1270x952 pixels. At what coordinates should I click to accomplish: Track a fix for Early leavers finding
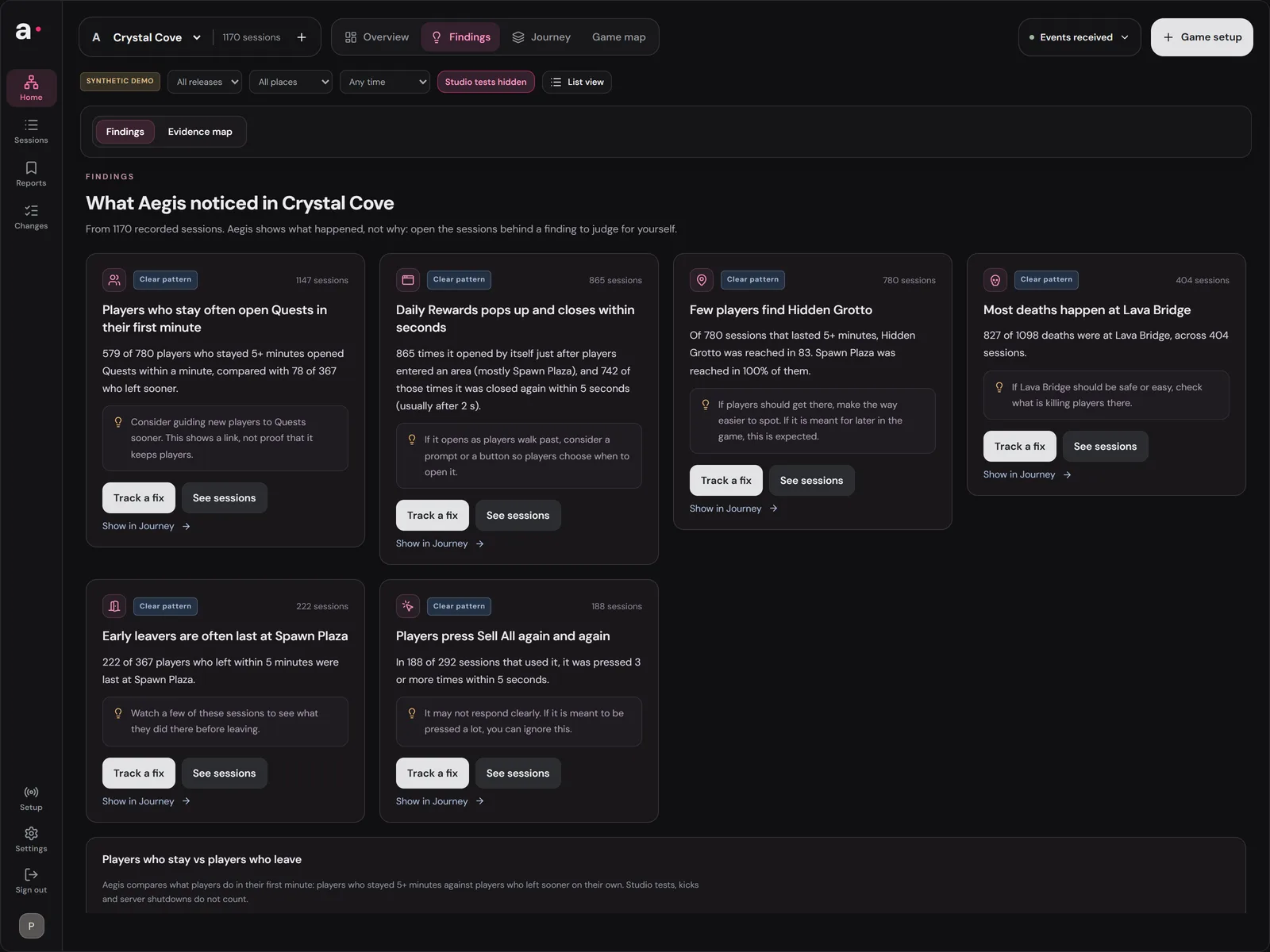pos(139,773)
